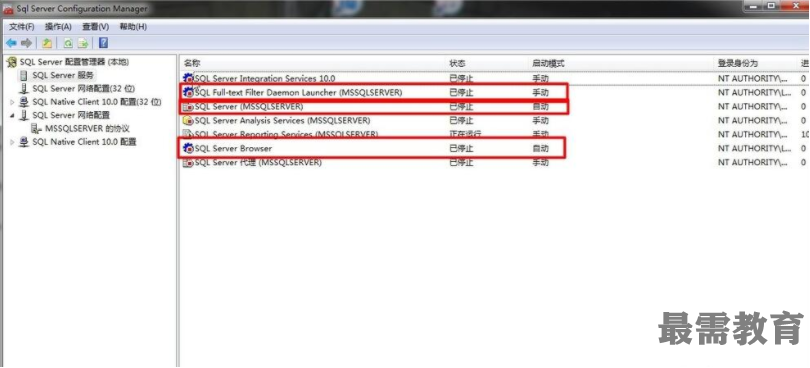810x368 pixels.
Task: Click the icon beside MSSQLSERVER 的协议
Action: coord(36,129)
